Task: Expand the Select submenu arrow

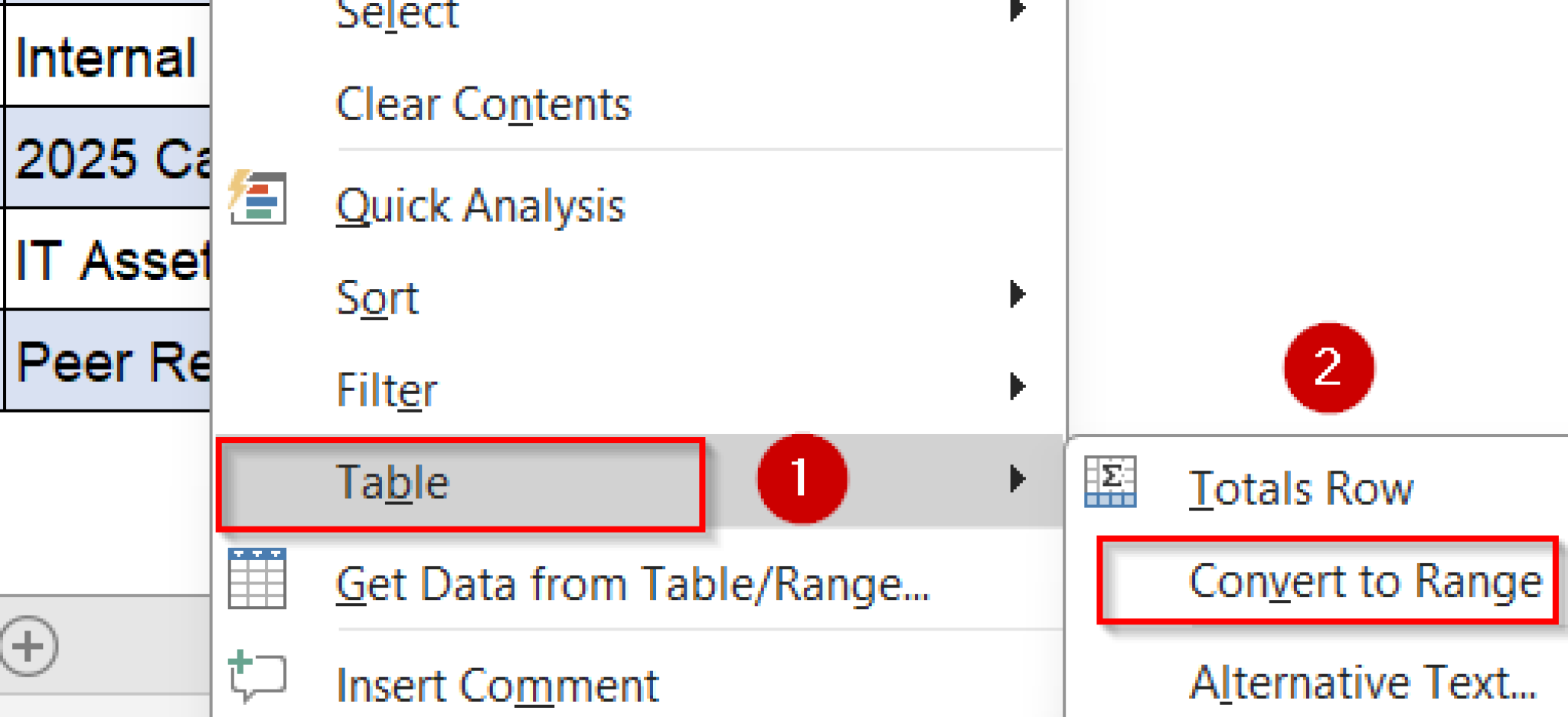Action: pyautogui.click(x=1018, y=9)
